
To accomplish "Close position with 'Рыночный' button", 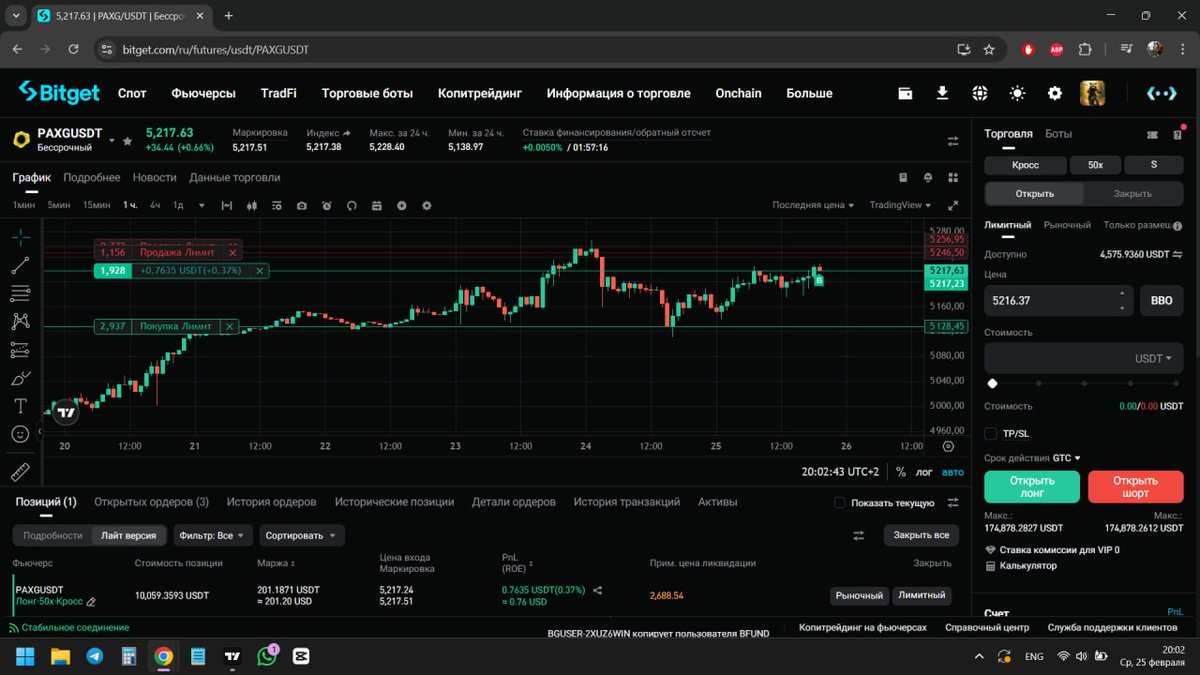I will (859, 595).
